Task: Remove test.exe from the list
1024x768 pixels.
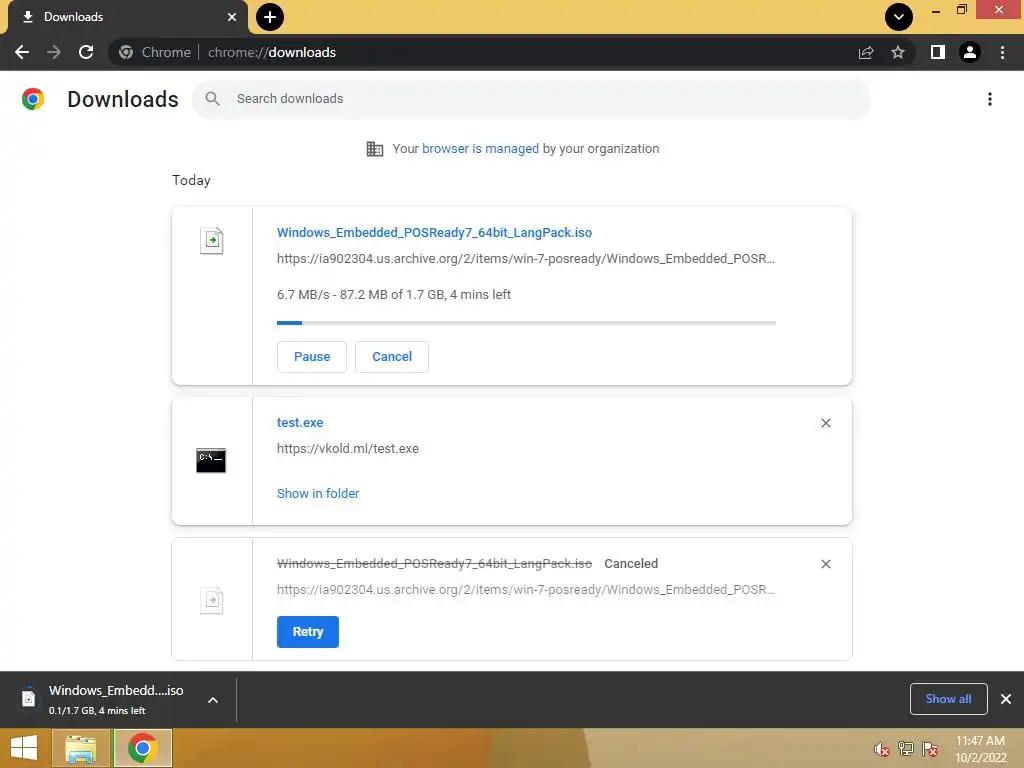Action: pos(825,423)
